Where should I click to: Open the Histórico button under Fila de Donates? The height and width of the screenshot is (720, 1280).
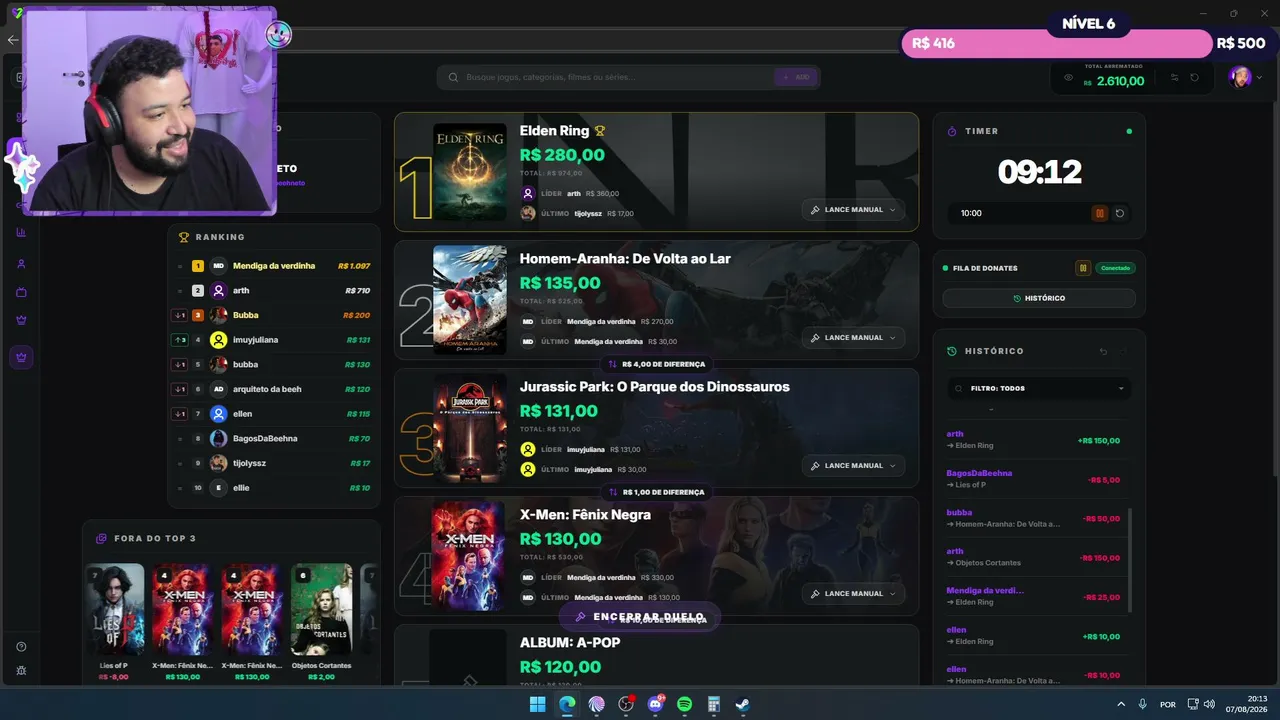tap(1039, 298)
